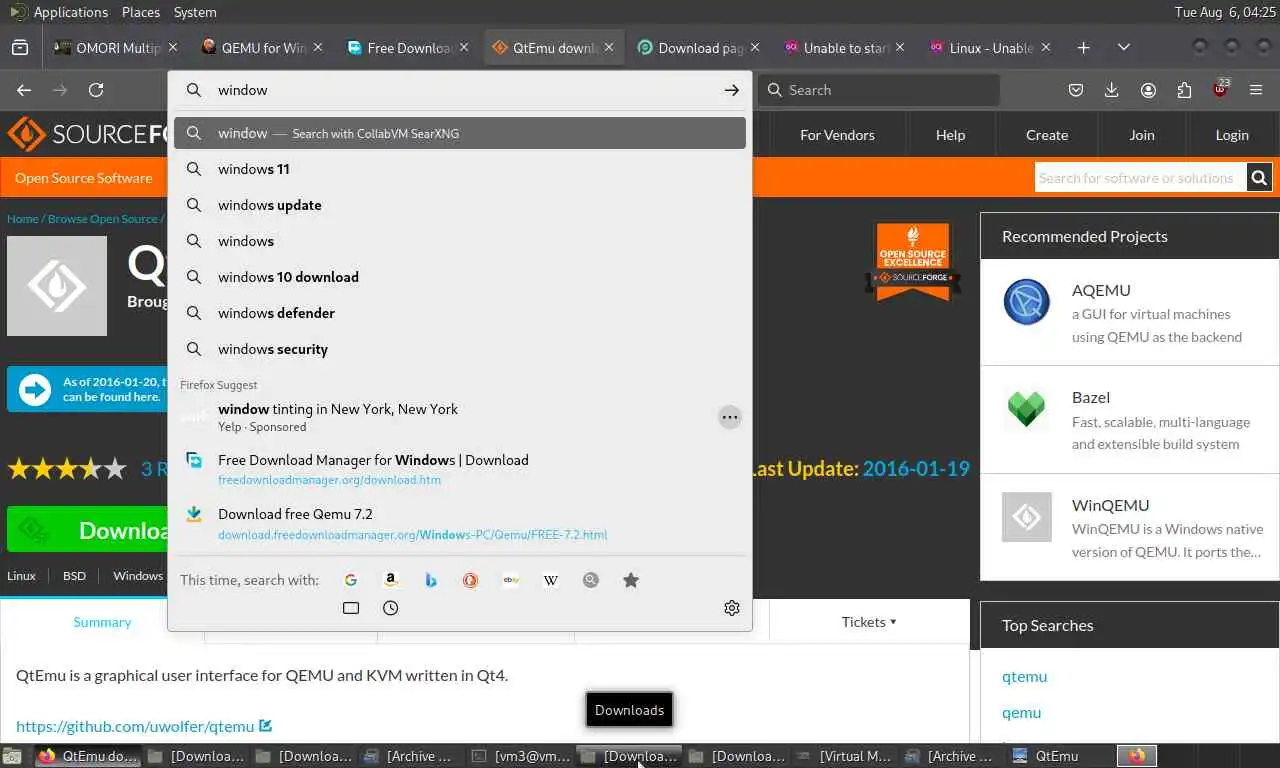Search with eBay one-off engine icon

511,580
